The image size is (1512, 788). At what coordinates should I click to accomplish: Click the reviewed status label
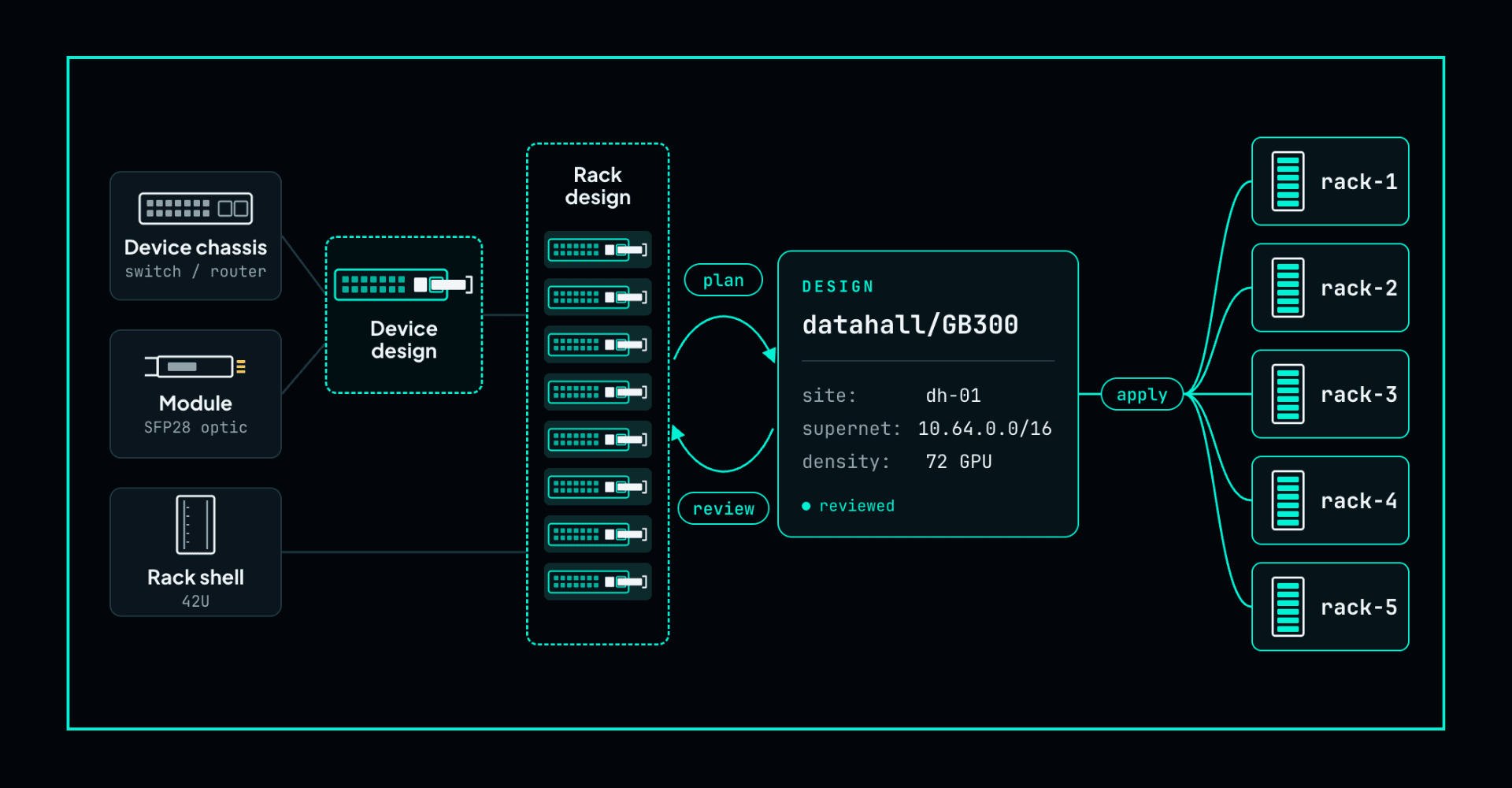click(857, 506)
